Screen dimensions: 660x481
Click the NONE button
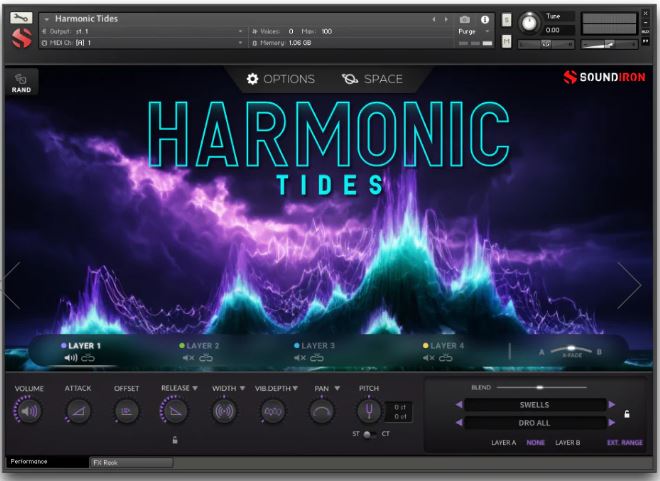[535, 443]
